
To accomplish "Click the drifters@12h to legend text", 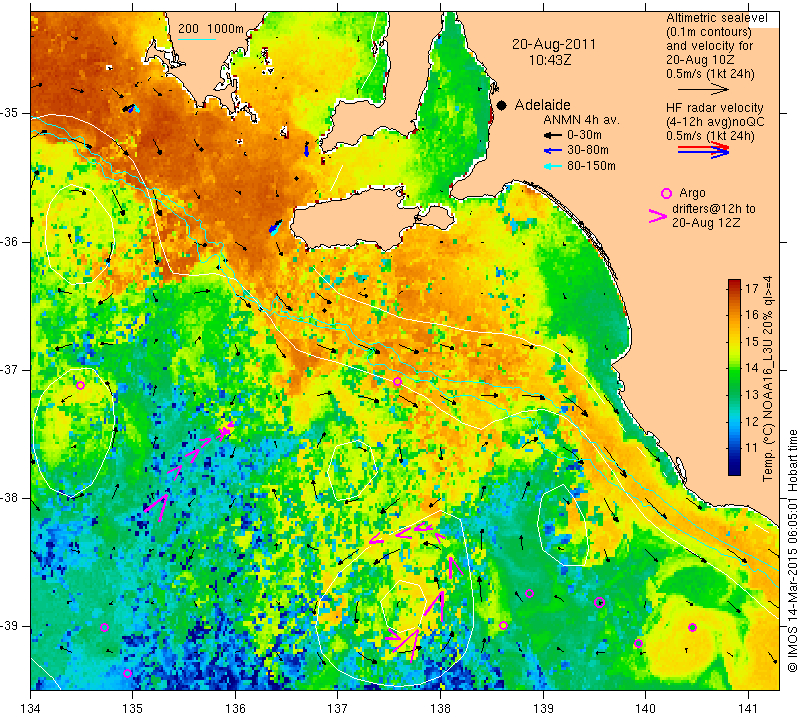I will tap(714, 209).
